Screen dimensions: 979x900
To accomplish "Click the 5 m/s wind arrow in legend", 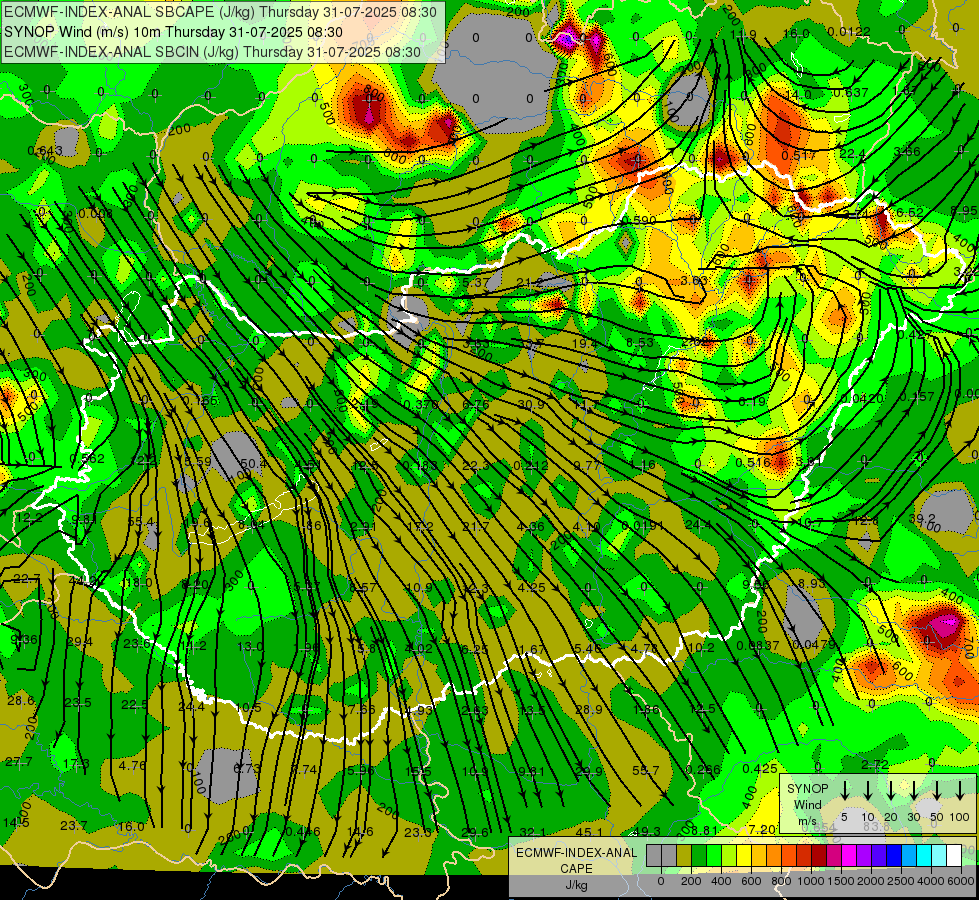I will tap(845, 790).
